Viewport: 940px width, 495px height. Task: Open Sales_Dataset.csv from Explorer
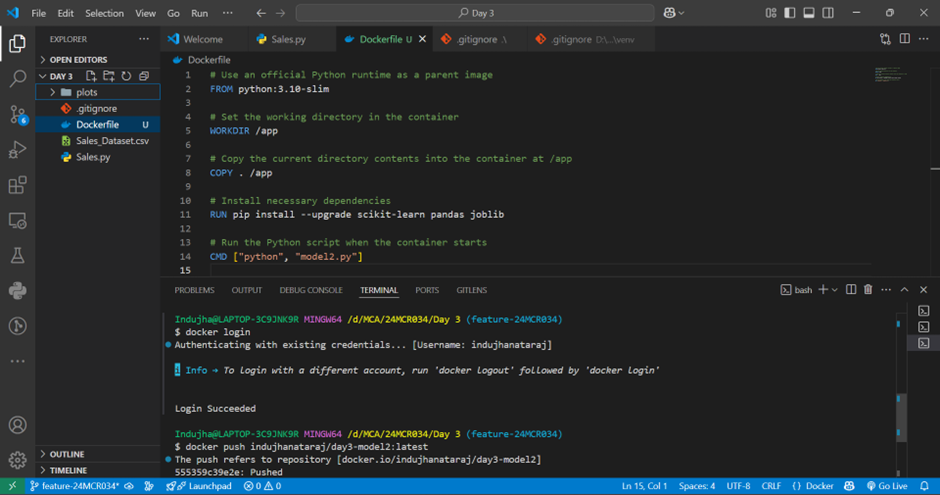(x=112, y=141)
